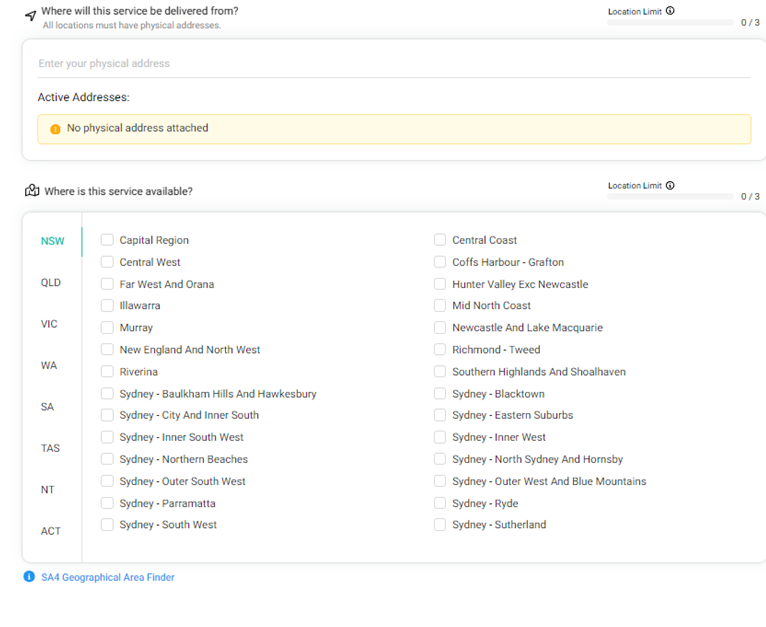The width and height of the screenshot is (766, 627).
Task: Check Sydney - Baulkham Hills And Hawkesbury
Action: 107,393
